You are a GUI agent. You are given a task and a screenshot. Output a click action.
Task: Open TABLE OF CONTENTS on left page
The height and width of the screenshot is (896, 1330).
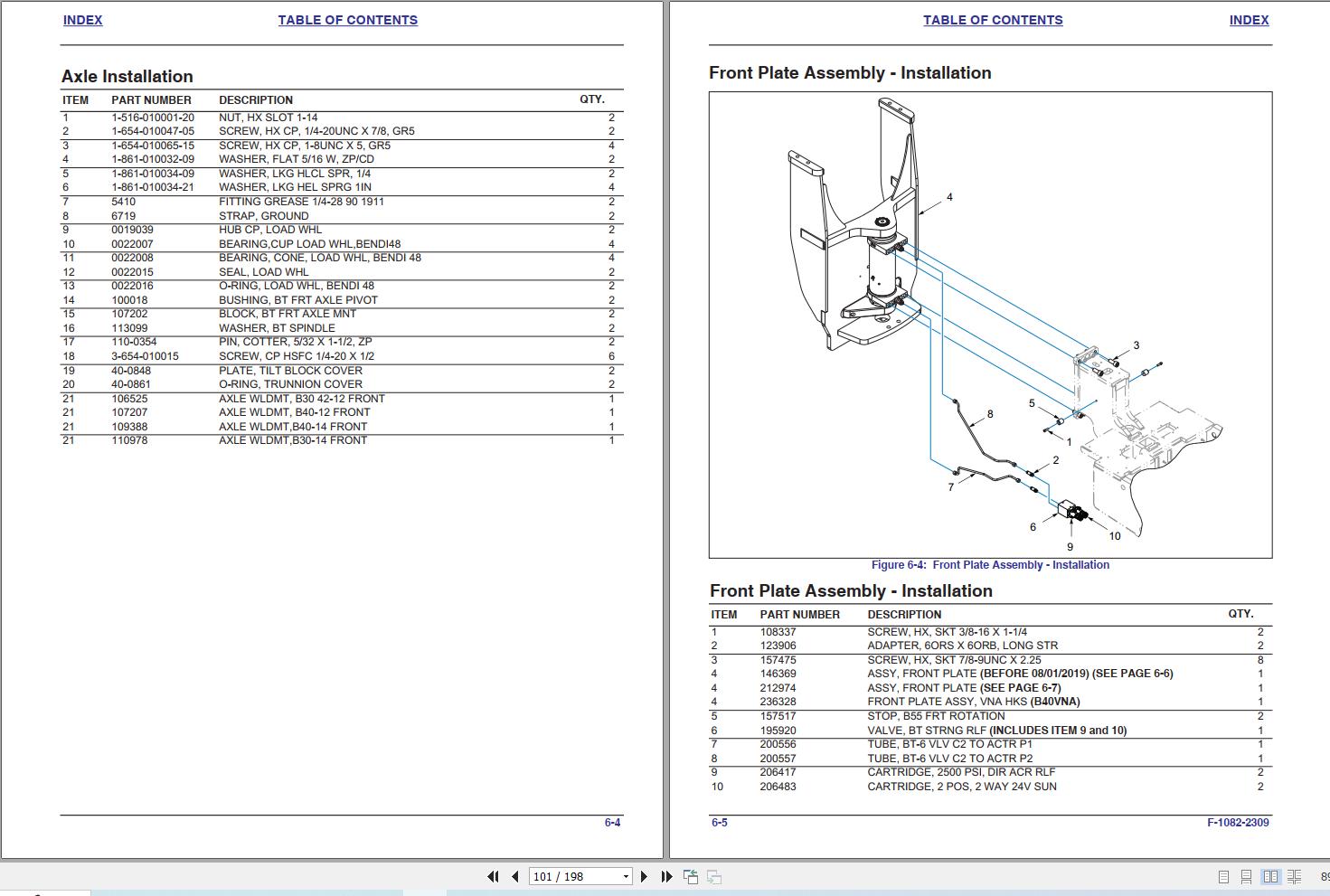click(348, 20)
